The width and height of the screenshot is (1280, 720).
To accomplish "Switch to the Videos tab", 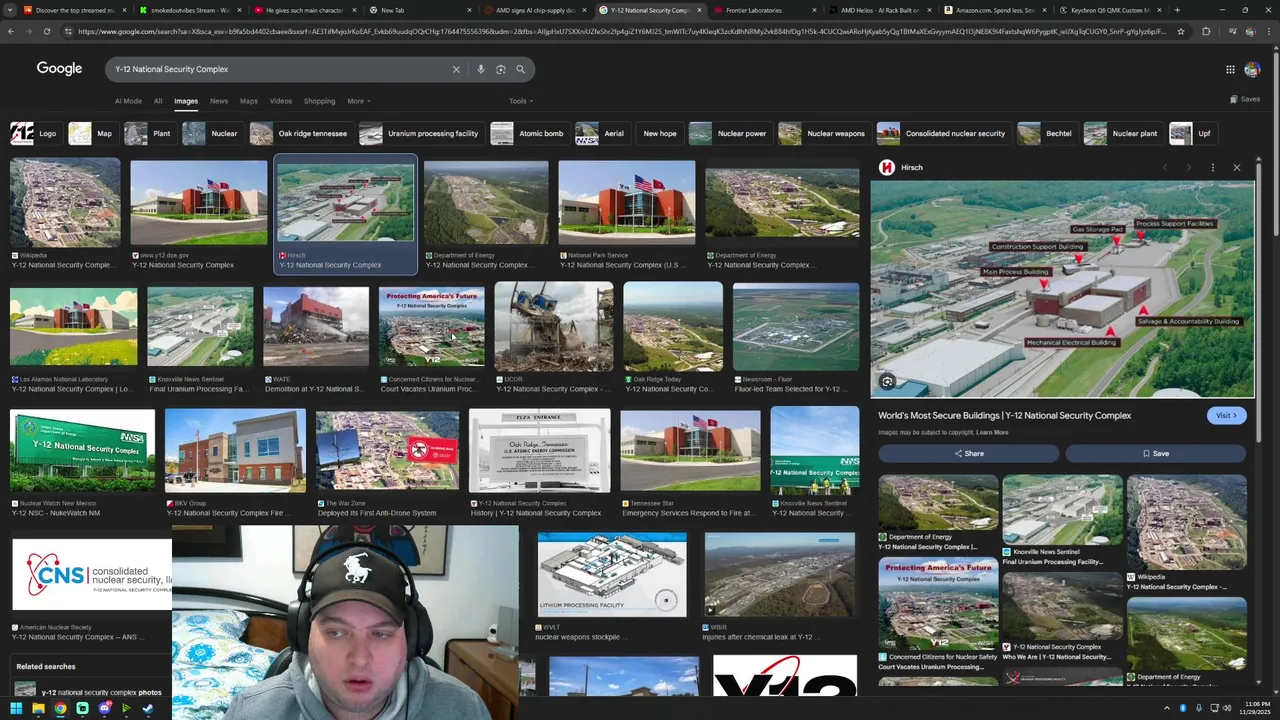I will pos(280,101).
